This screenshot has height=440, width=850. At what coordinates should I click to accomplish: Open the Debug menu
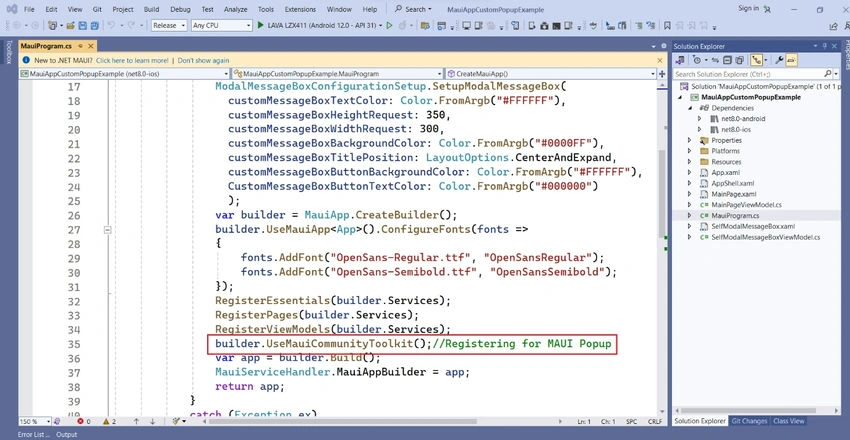[180, 9]
